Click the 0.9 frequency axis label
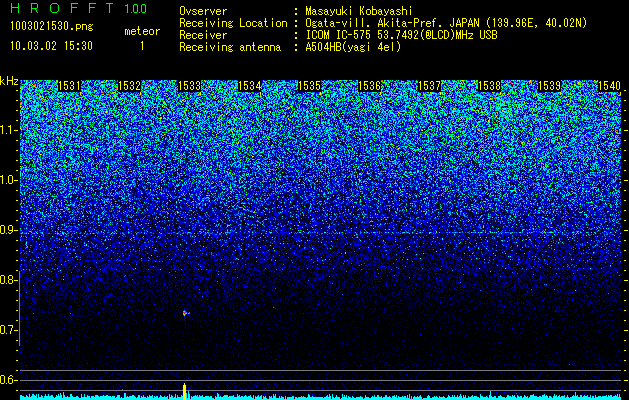The width and height of the screenshot is (629, 400). pos(7,230)
